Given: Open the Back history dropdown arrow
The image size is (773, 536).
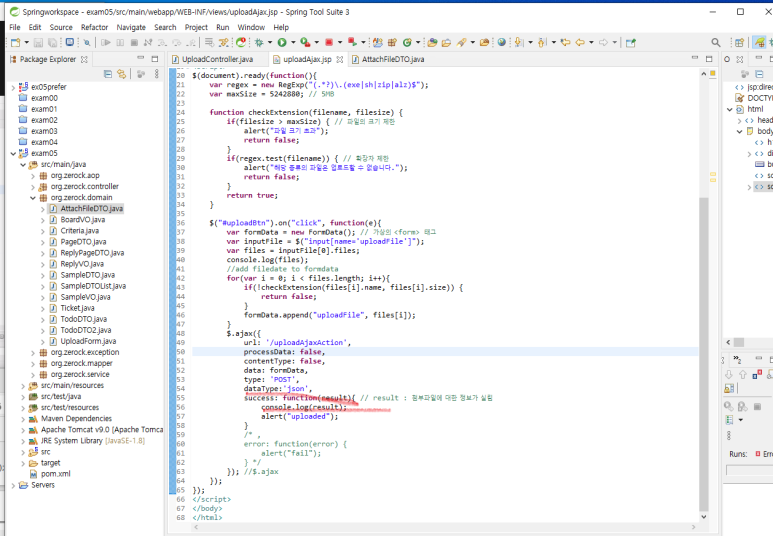Looking at the screenshot, I should [x=591, y=42].
